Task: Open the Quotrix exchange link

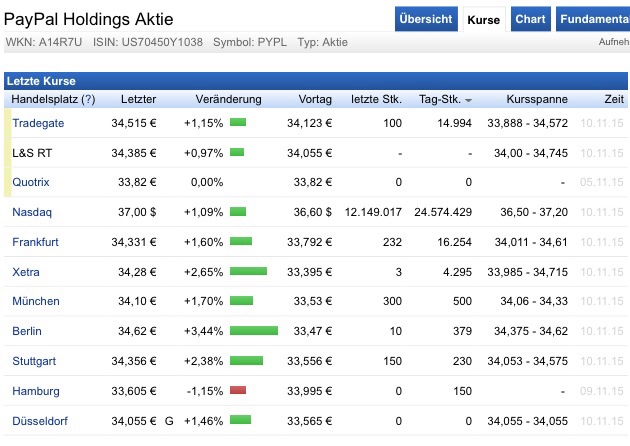Action: [x=31, y=182]
